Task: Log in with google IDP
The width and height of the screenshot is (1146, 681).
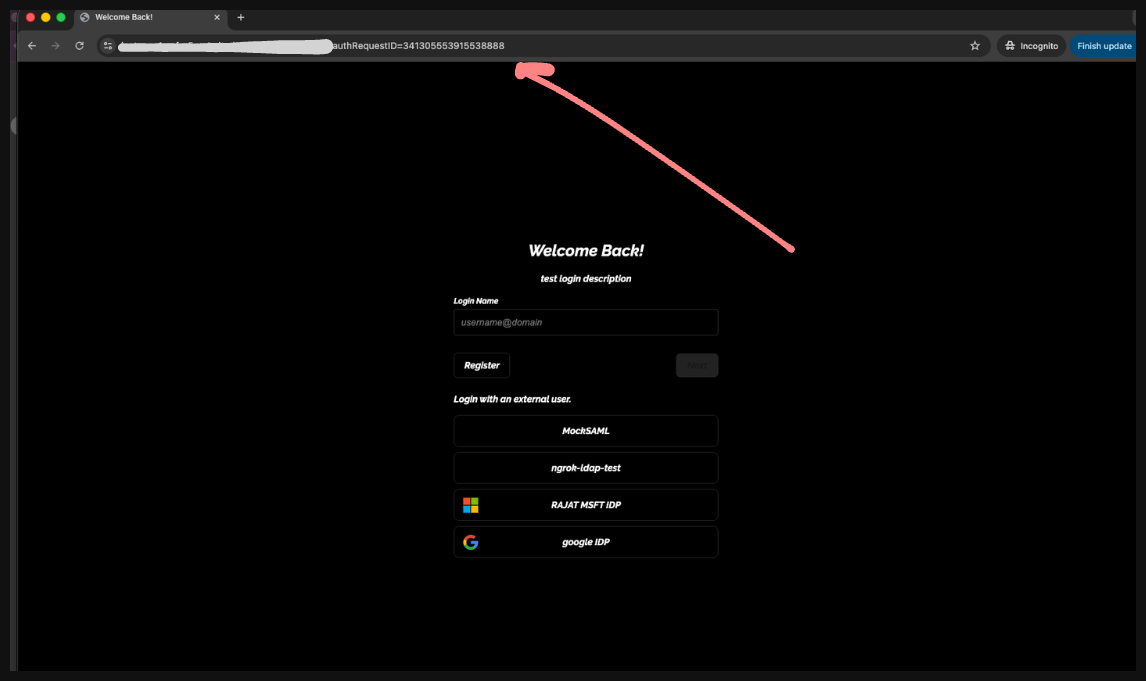Action: pos(585,542)
